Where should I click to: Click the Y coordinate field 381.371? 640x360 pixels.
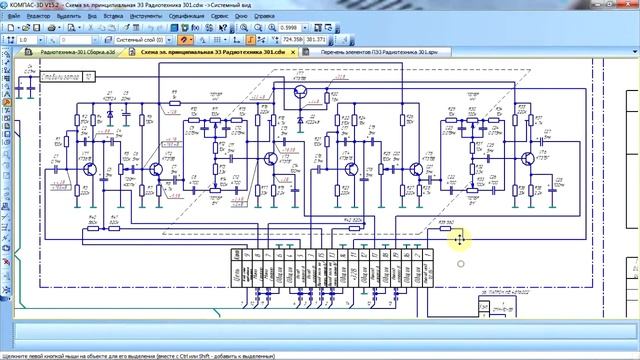click(x=316, y=40)
